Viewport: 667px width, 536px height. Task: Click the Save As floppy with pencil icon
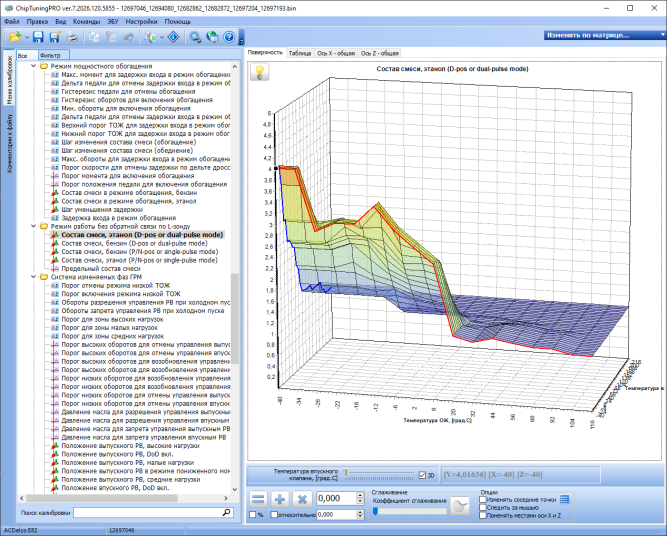click(55, 37)
